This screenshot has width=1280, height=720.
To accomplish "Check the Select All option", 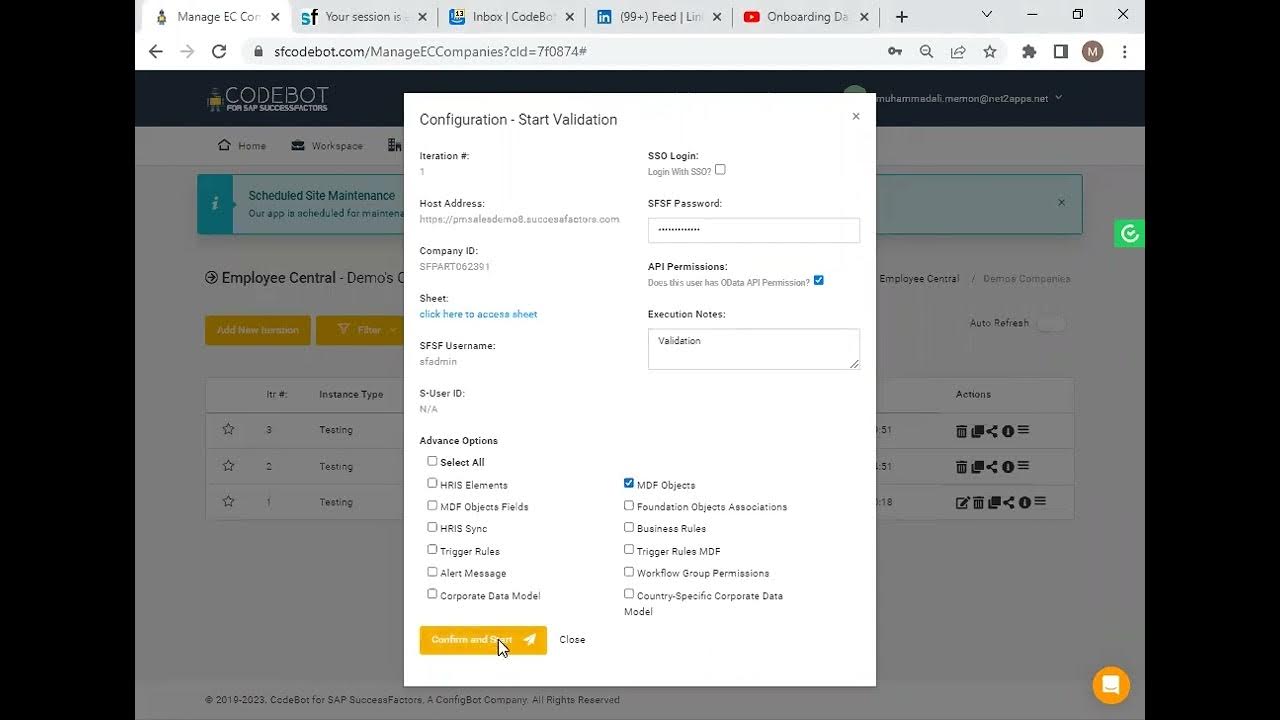I will click(x=432, y=461).
